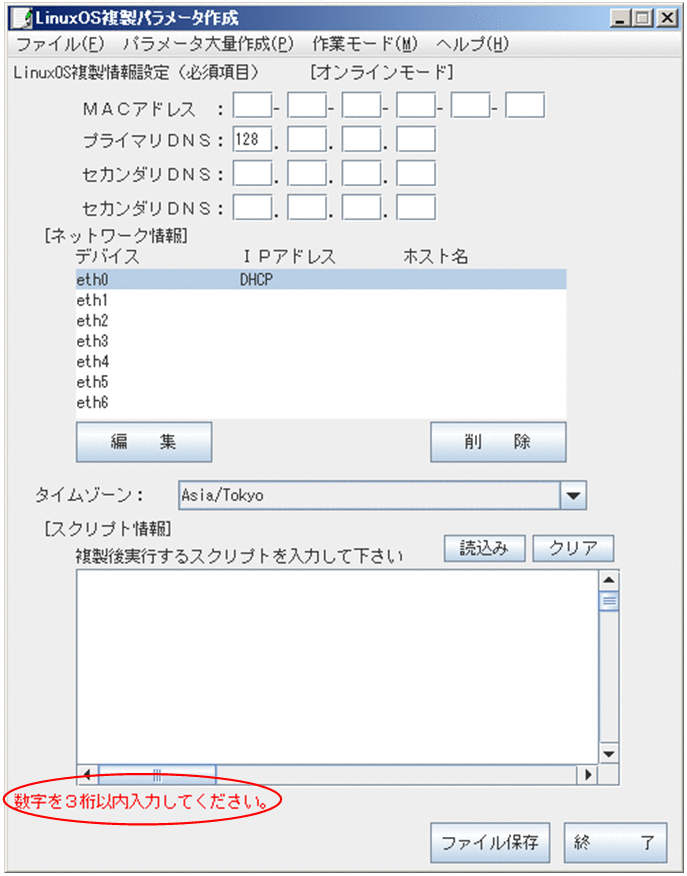687x876 pixels.
Task: Select the eth2 device row
Action: [321, 321]
